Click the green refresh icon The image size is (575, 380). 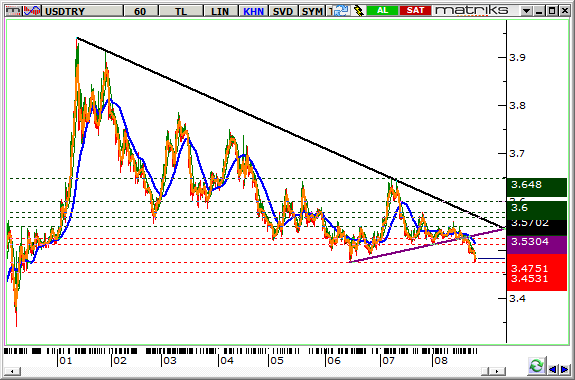[536, 366]
